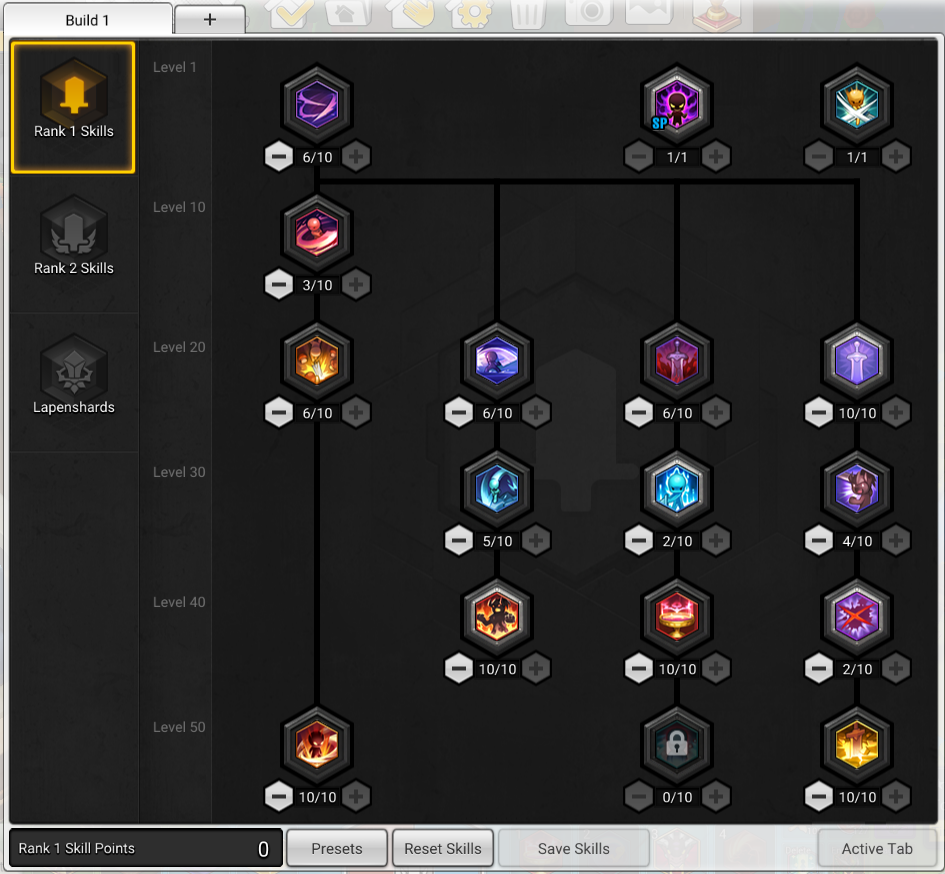Select the fiery figure skill at Level 40

coord(497,616)
